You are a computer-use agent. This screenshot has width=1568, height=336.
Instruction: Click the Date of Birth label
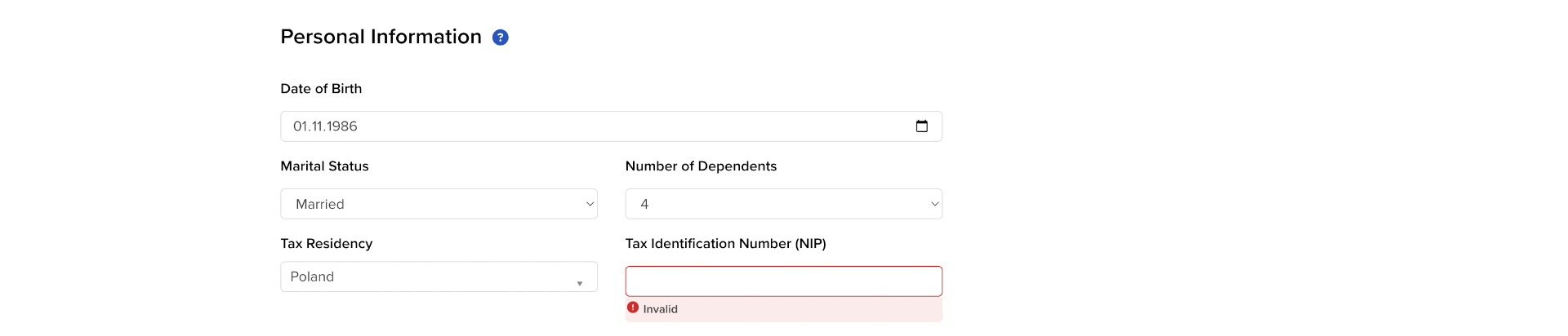coord(321,89)
